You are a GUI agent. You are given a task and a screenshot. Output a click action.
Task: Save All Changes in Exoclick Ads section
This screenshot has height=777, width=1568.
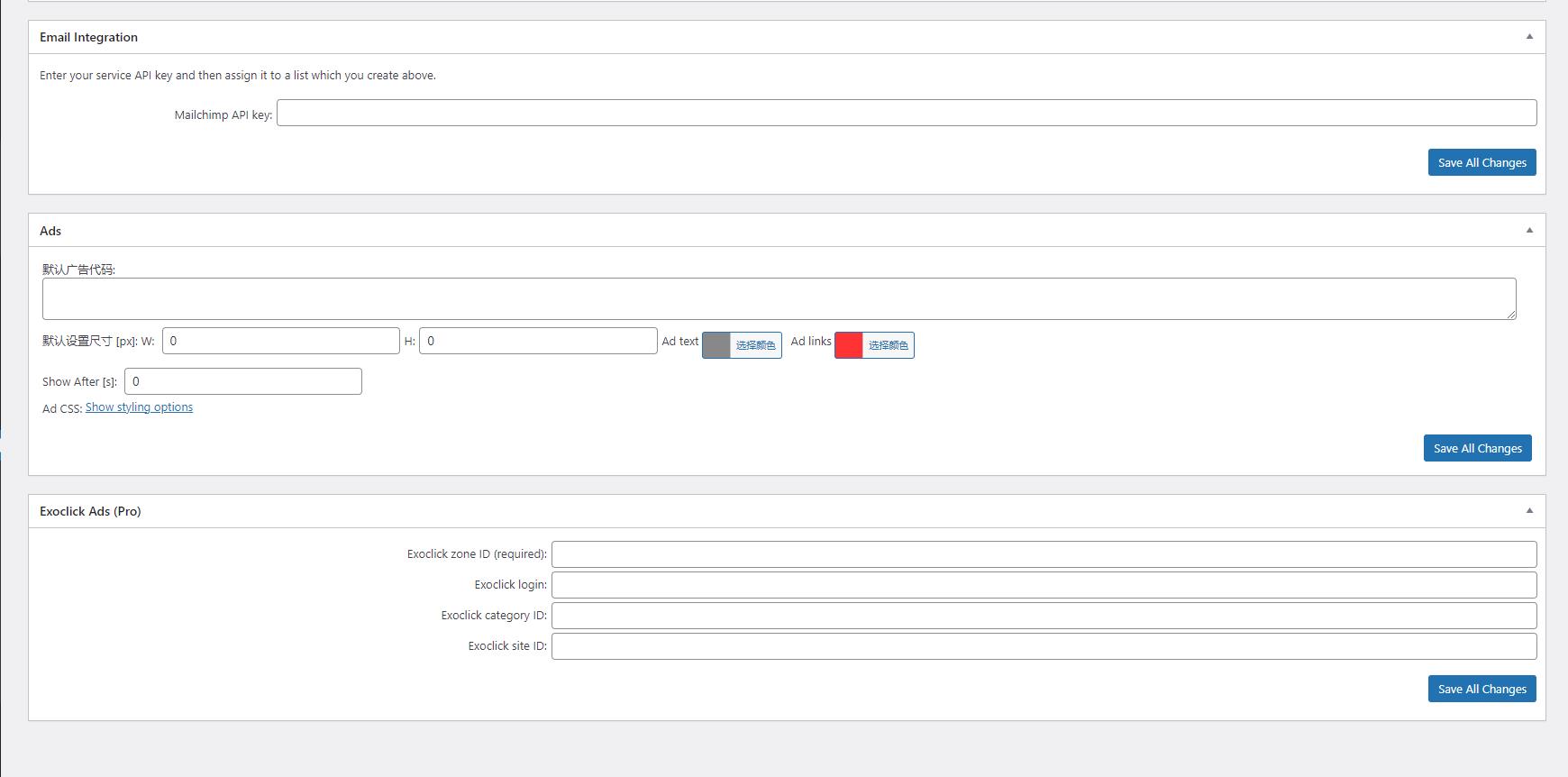click(1481, 689)
